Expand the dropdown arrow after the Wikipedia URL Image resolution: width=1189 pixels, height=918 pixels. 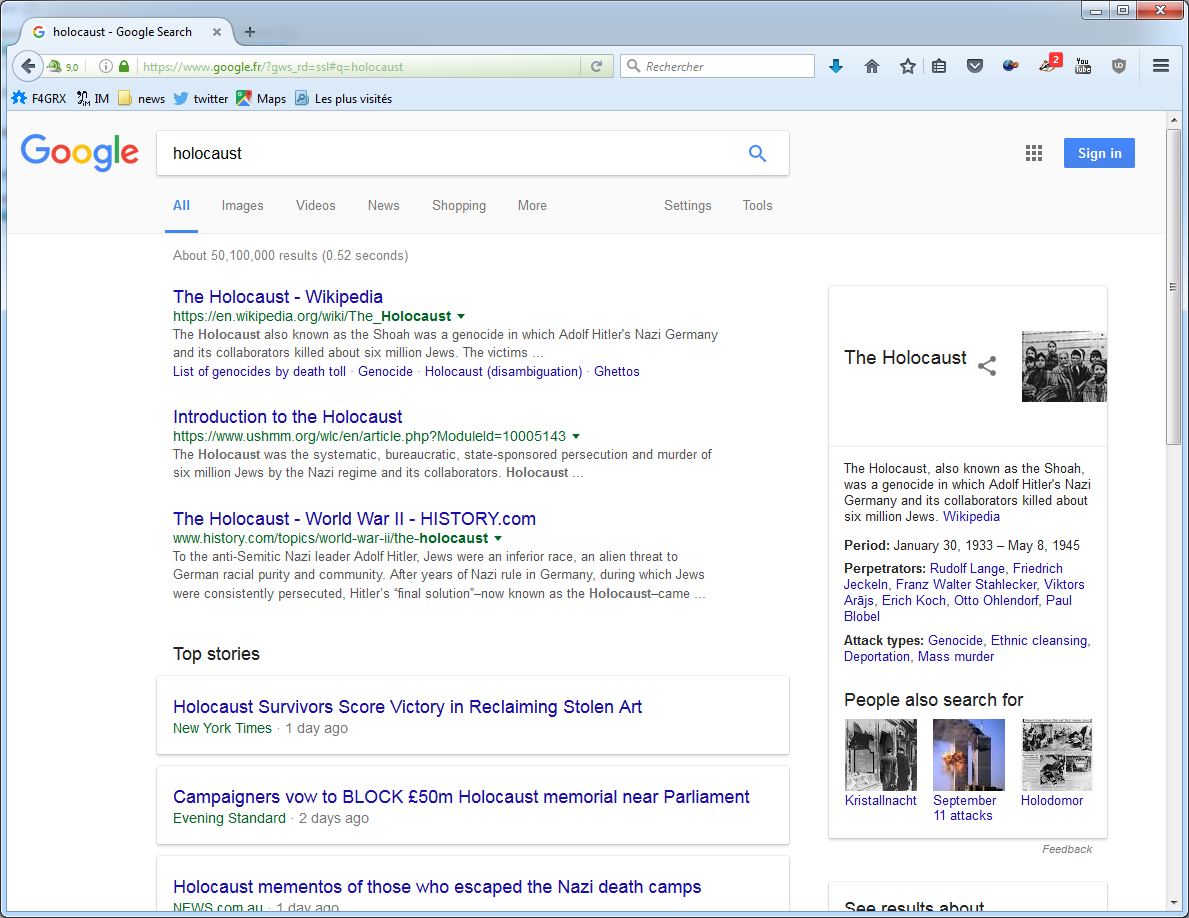[461, 317]
